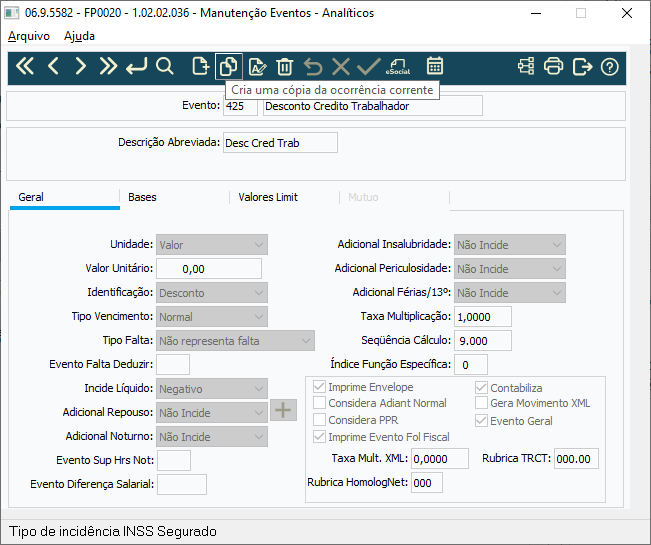Click the printer icon in toolbar
Image resolution: width=651 pixels, height=545 pixels.
click(x=554, y=67)
